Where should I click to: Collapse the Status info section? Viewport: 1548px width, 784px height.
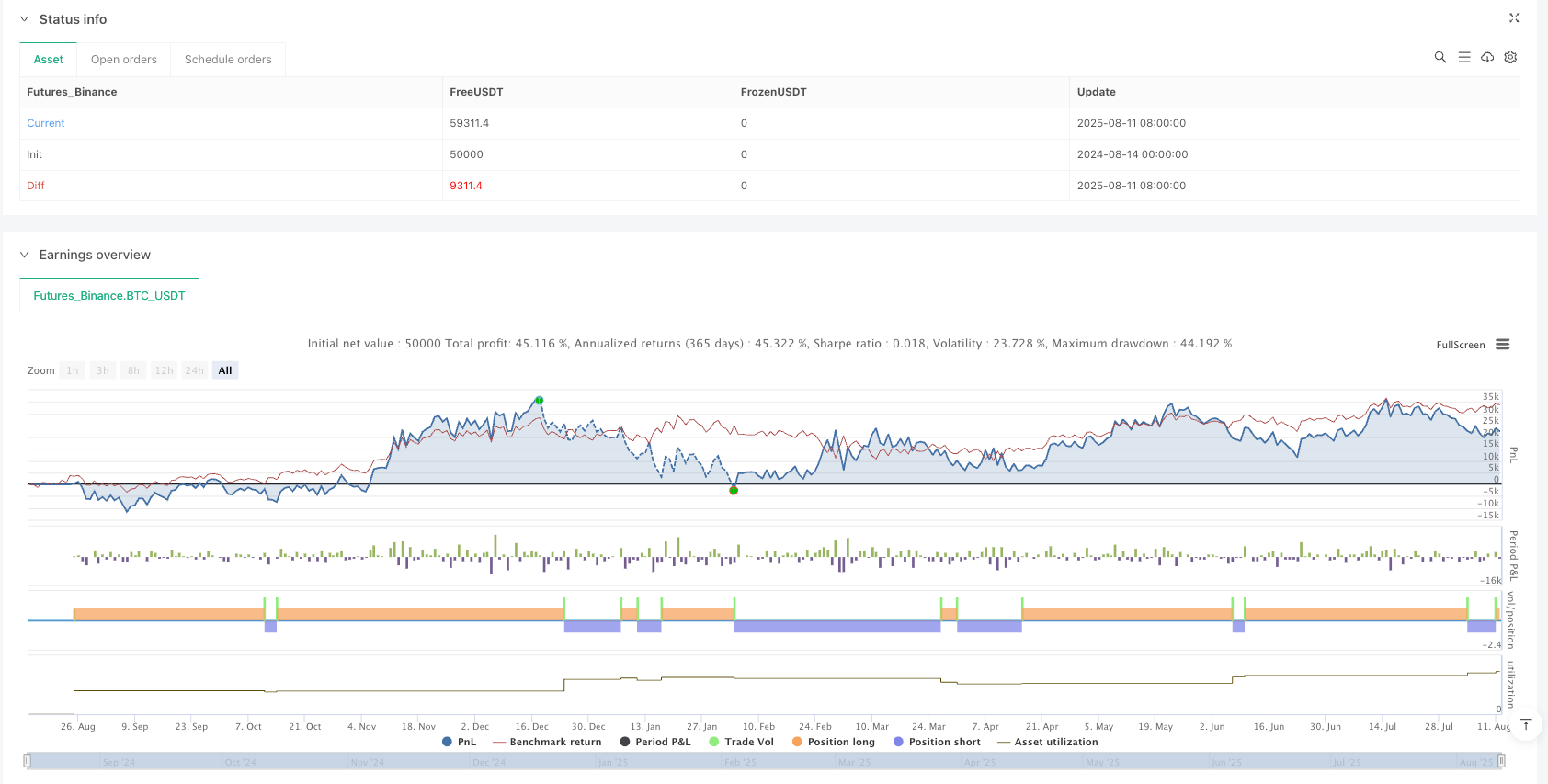25,19
